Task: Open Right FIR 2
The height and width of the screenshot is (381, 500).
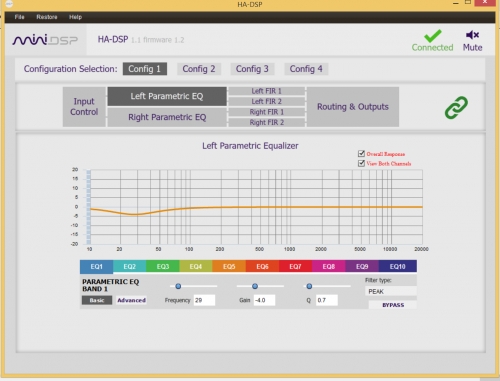Action: (266, 122)
